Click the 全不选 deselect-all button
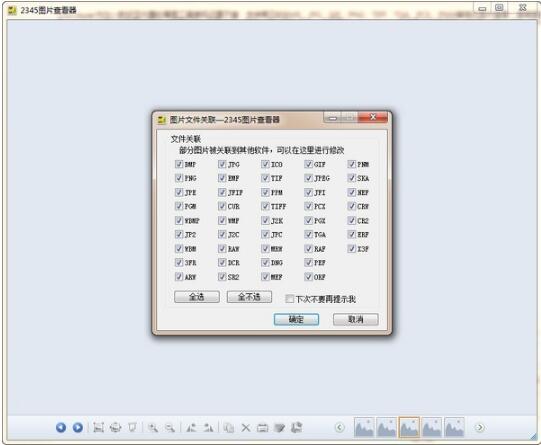The width and height of the screenshot is (541, 445). point(249,297)
